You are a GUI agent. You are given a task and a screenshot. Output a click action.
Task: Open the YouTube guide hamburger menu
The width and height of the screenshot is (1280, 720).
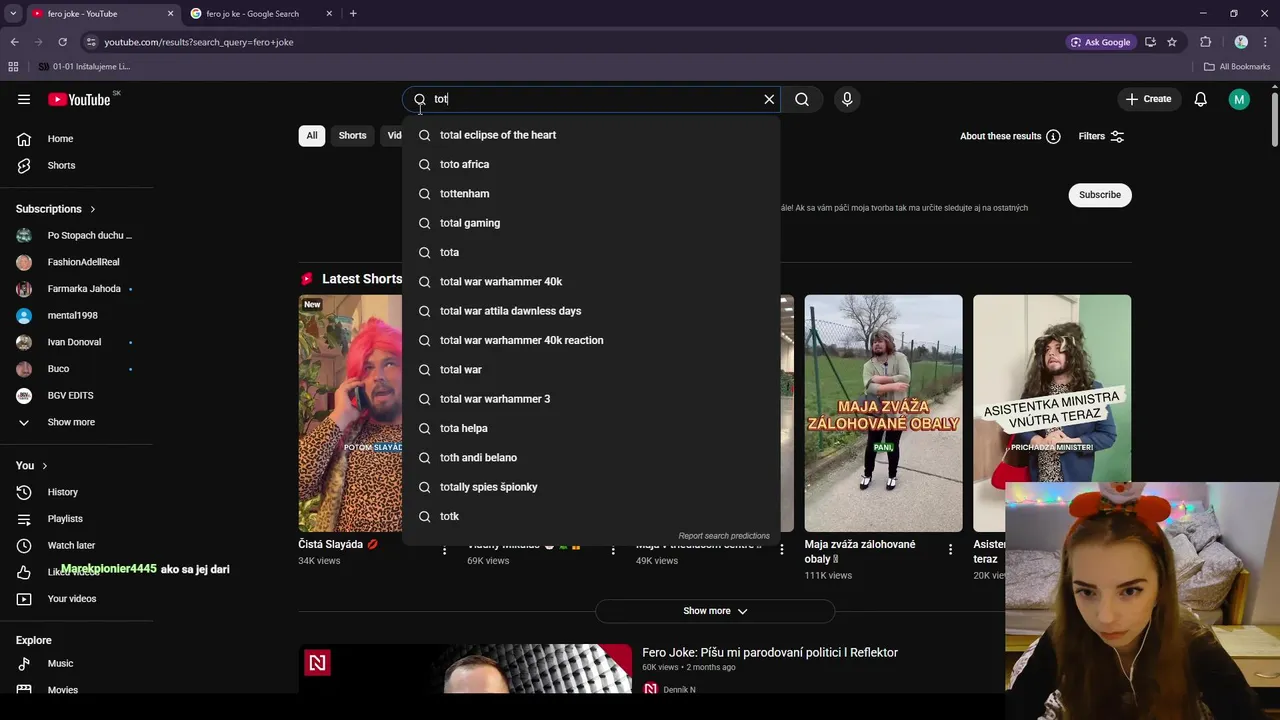coord(24,99)
